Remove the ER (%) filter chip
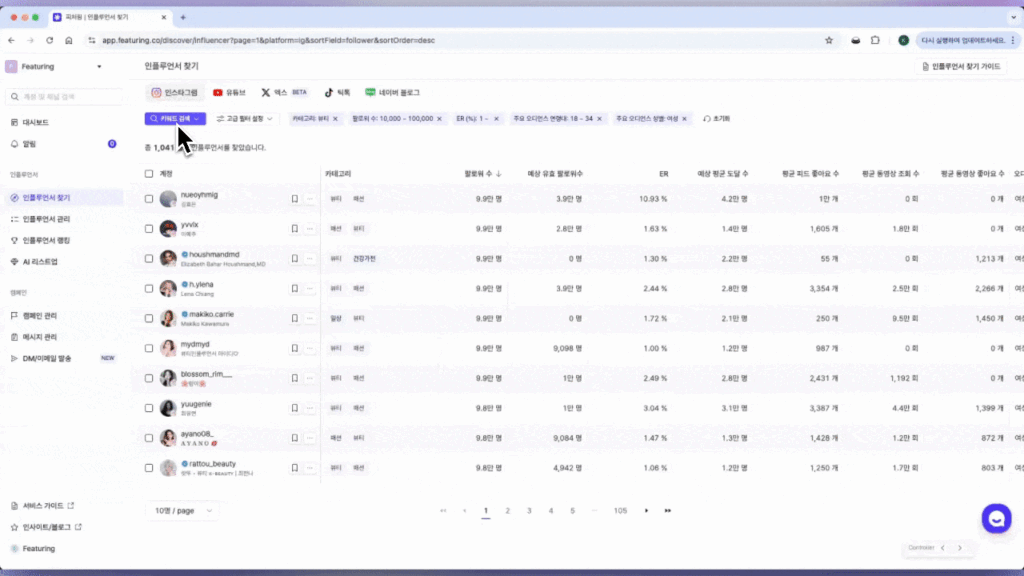The image size is (1024, 576). coord(497,119)
